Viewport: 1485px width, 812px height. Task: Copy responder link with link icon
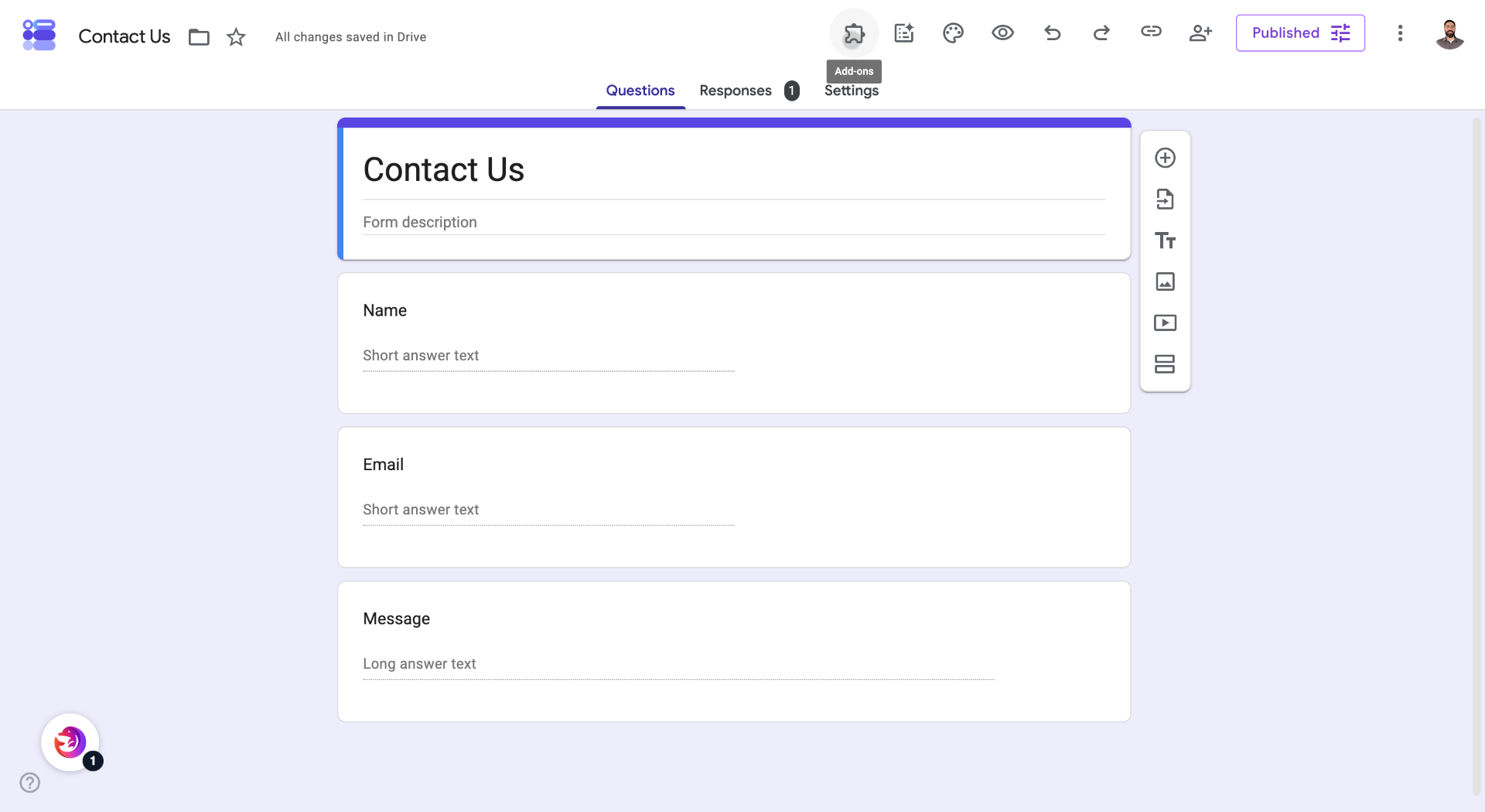pos(1151,32)
